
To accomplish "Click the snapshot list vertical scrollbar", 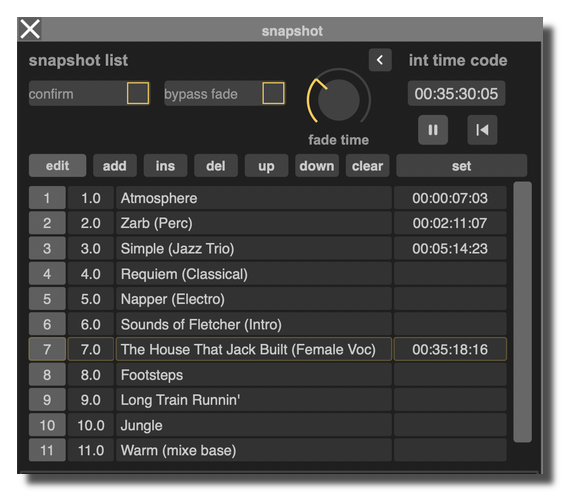I will [x=522, y=312].
